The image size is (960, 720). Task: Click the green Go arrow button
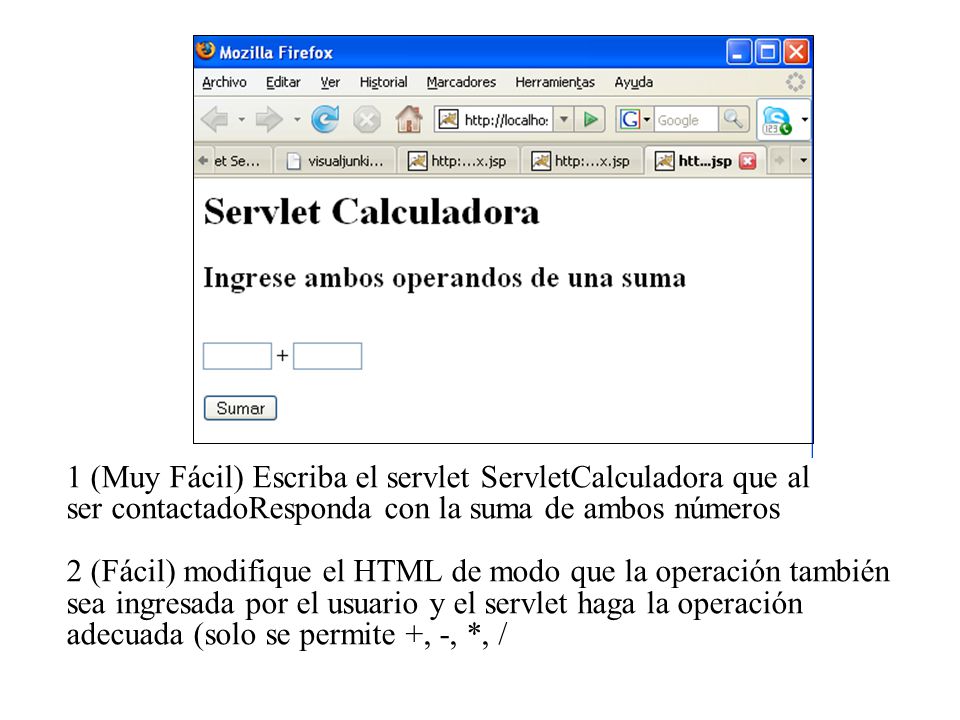(590, 119)
